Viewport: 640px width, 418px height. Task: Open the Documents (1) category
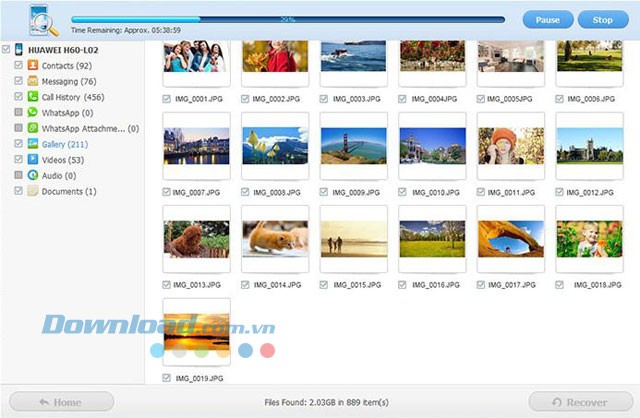(69, 191)
